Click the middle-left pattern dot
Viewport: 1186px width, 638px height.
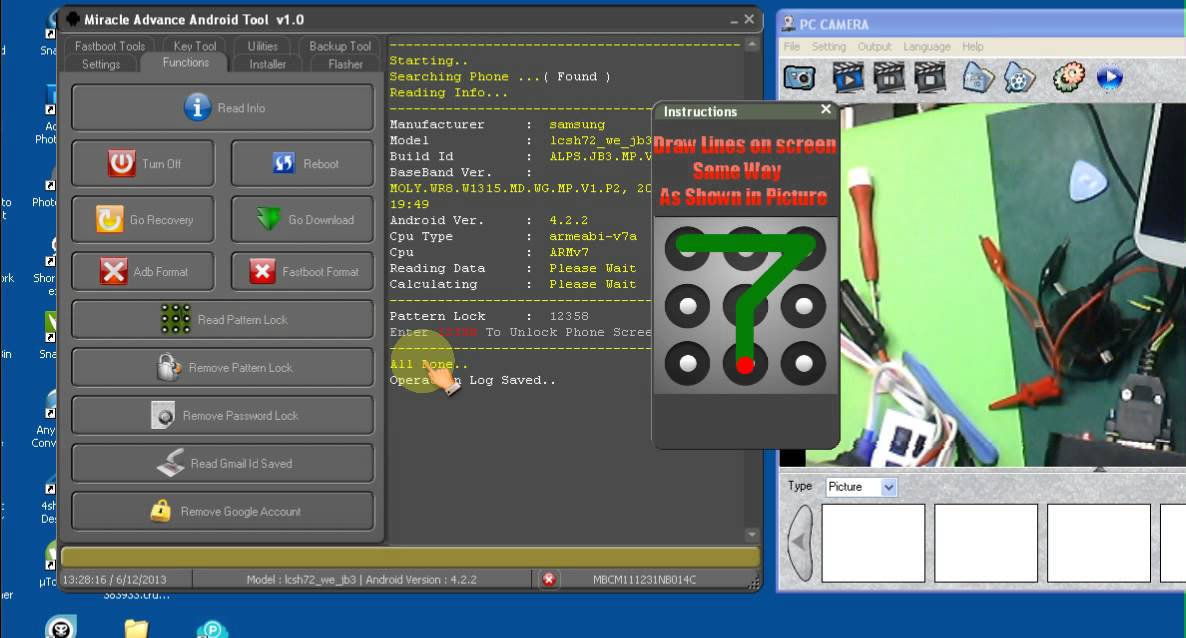688,306
